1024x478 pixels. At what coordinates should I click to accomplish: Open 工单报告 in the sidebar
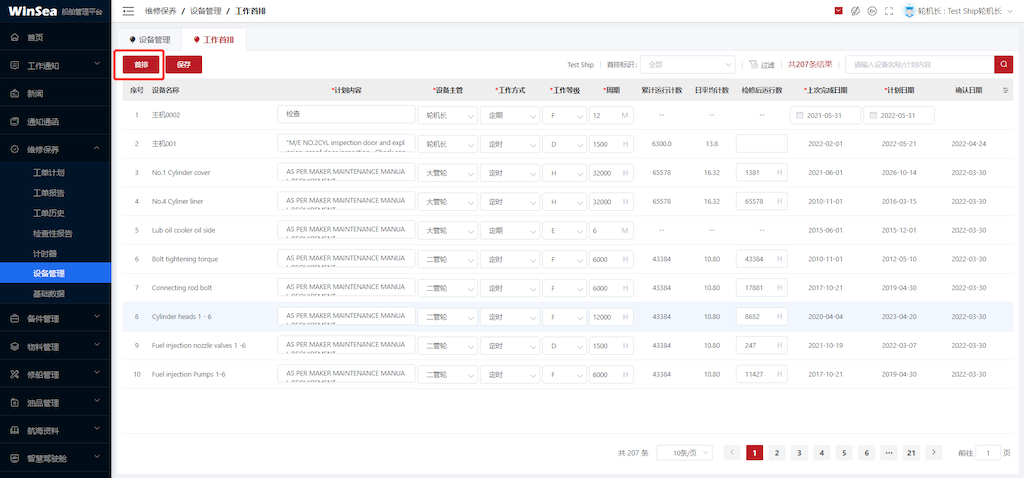(x=48, y=193)
